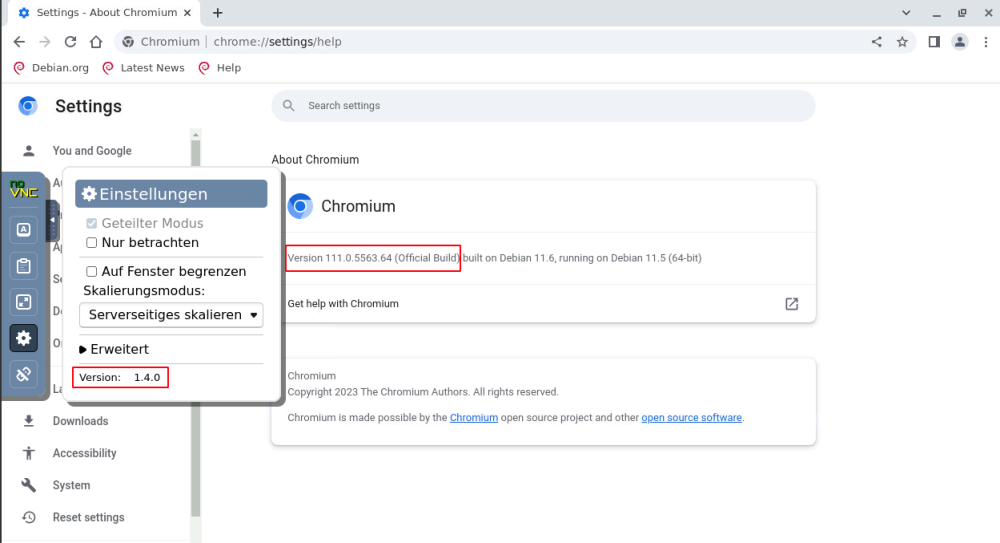
Task: Click the forward navigation arrow
Action: click(x=45, y=41)
